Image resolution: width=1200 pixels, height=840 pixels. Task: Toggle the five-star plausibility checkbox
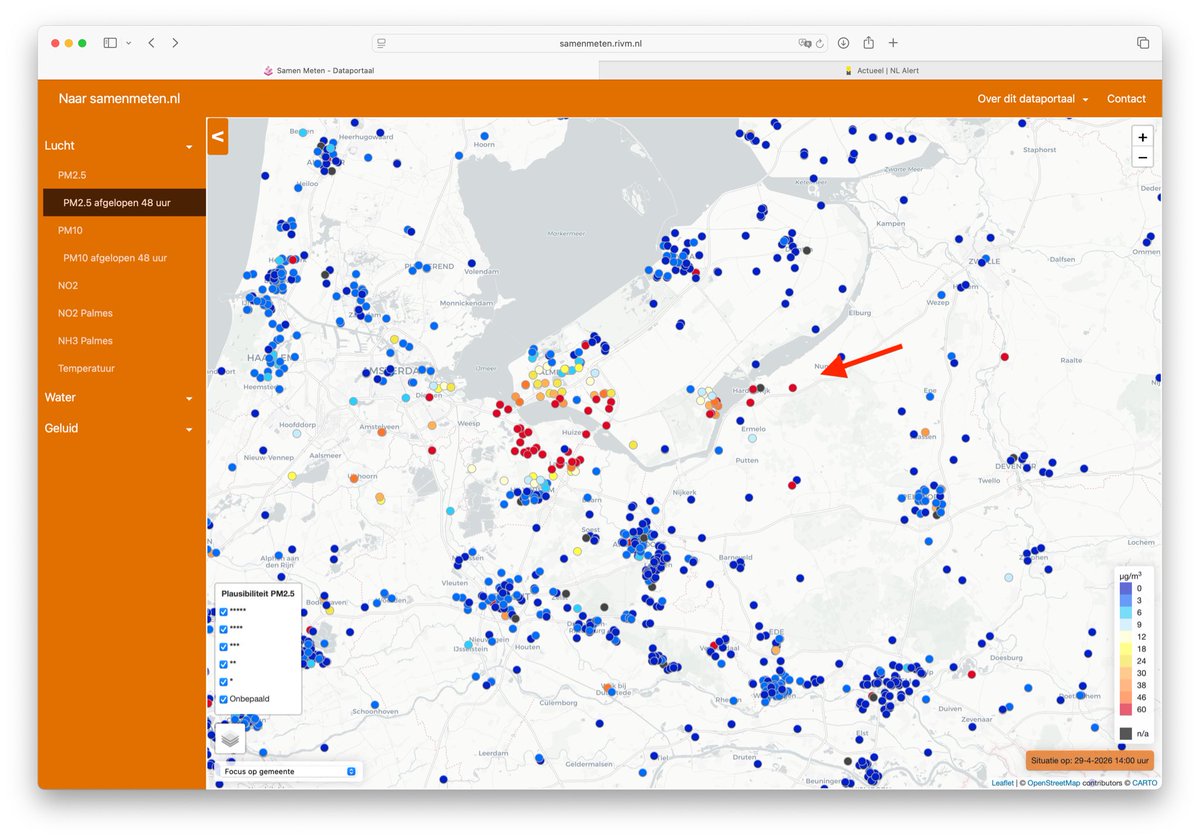click(223, 611)
